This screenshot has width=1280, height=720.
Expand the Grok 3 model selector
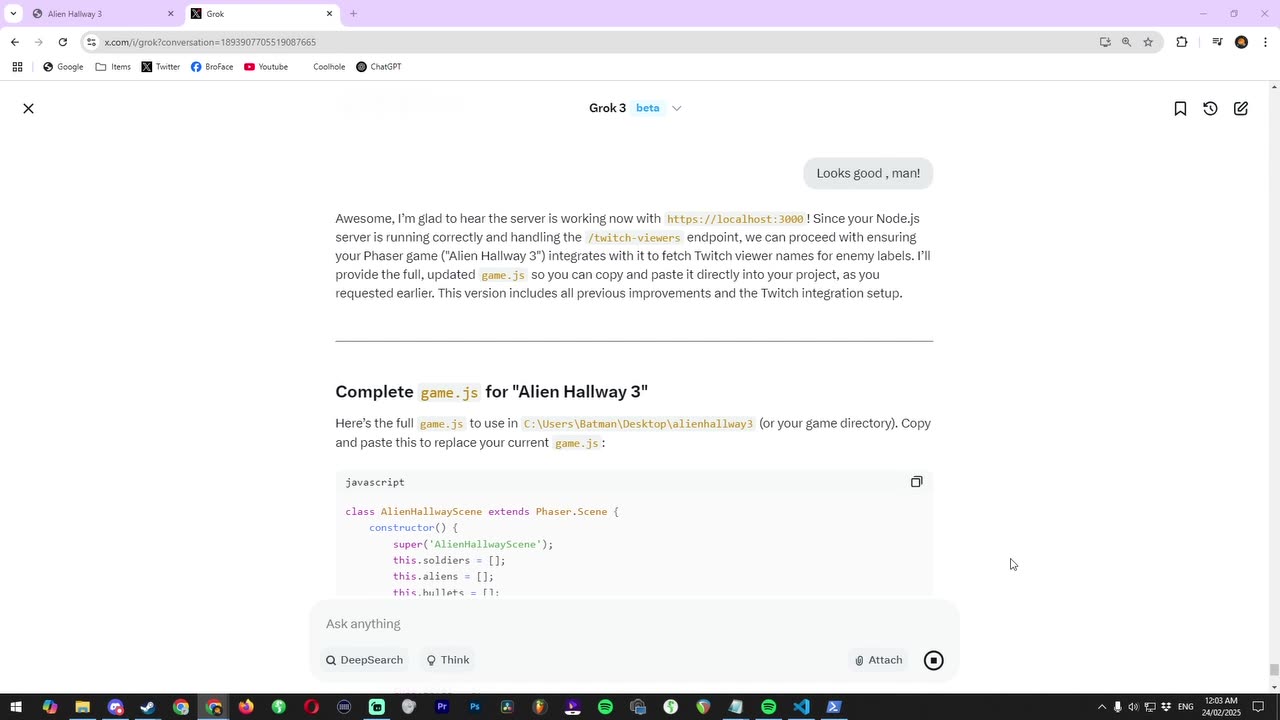coord(676,108)
